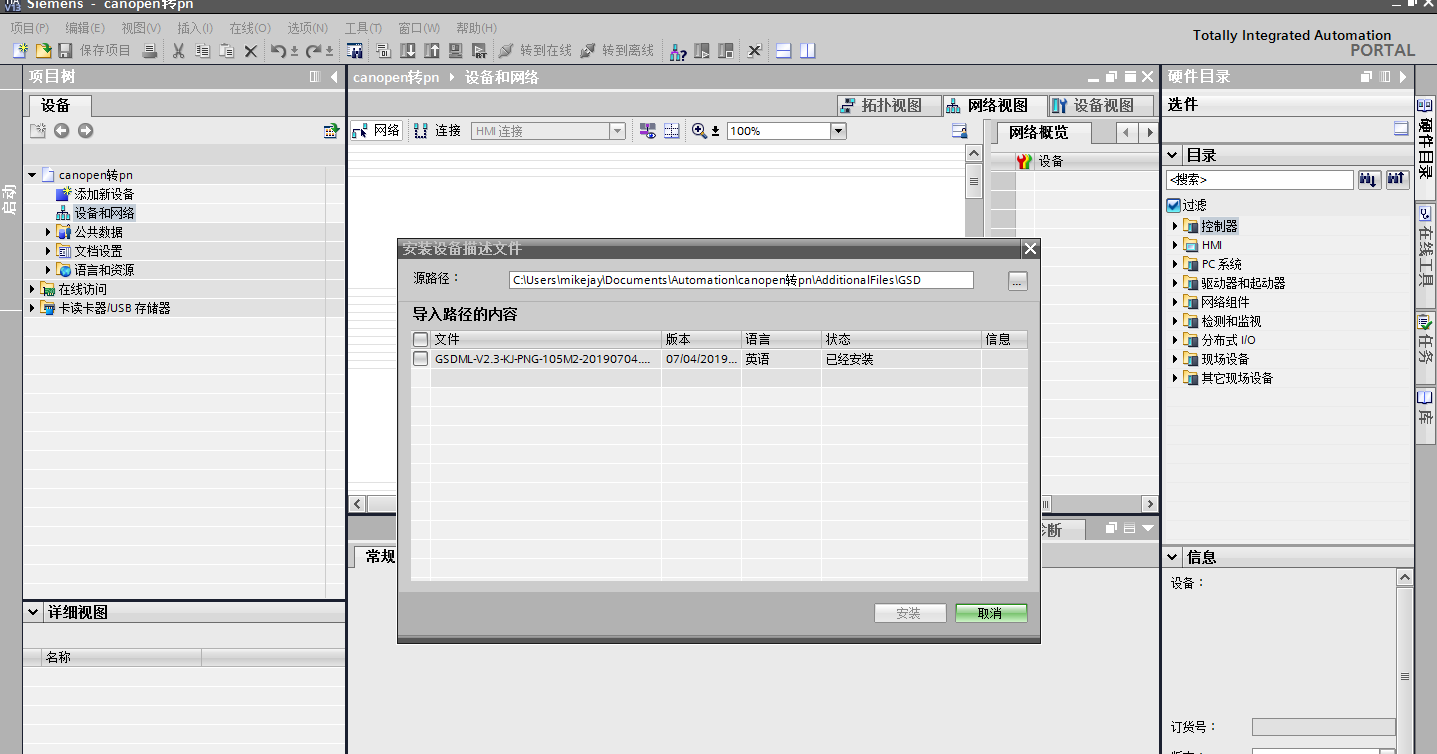
Task: Click the back arrow in project tree
Action: (x=62, y=130)
